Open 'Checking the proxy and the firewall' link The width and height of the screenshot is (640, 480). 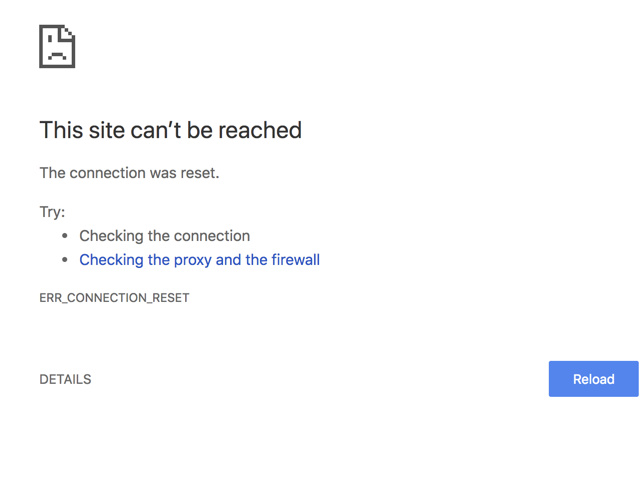[x=200, y=260]
